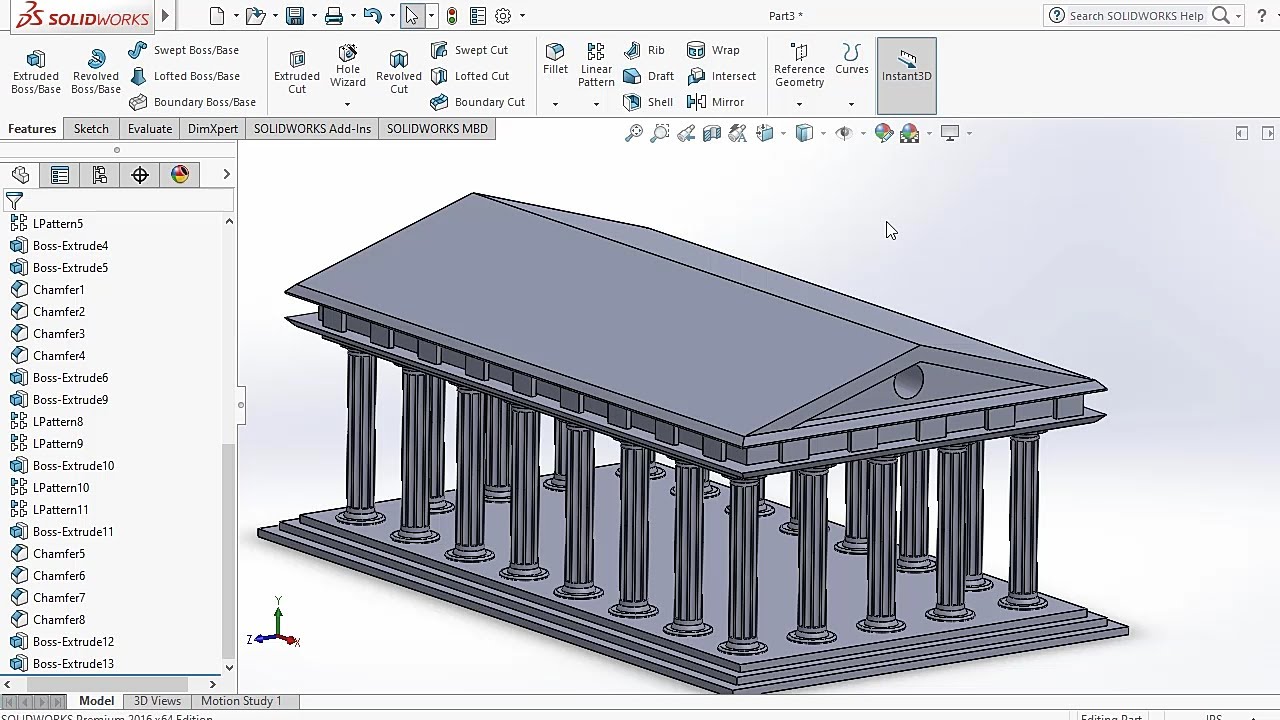Expand the Fillet dropdown arrow
Screen dimensions: 1280x720
point(555,104)
